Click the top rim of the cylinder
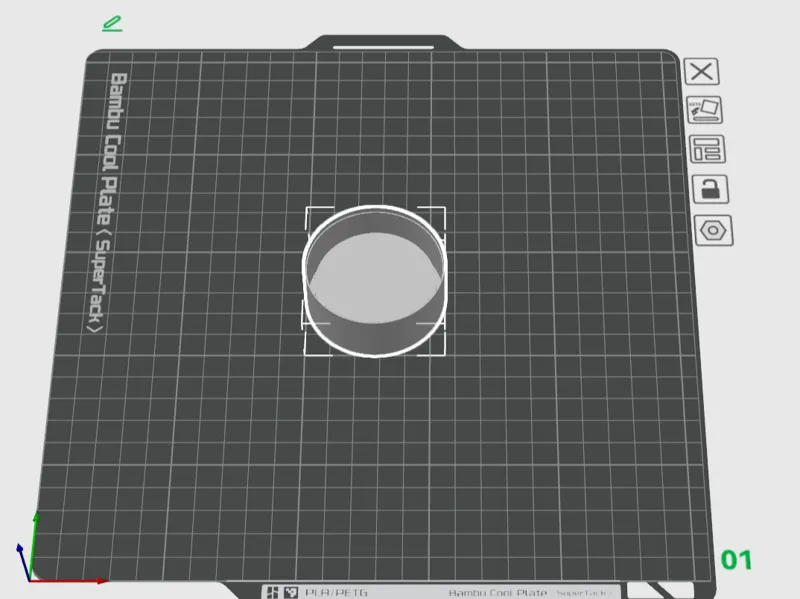 pyautogui.click(x=374, y=209)
